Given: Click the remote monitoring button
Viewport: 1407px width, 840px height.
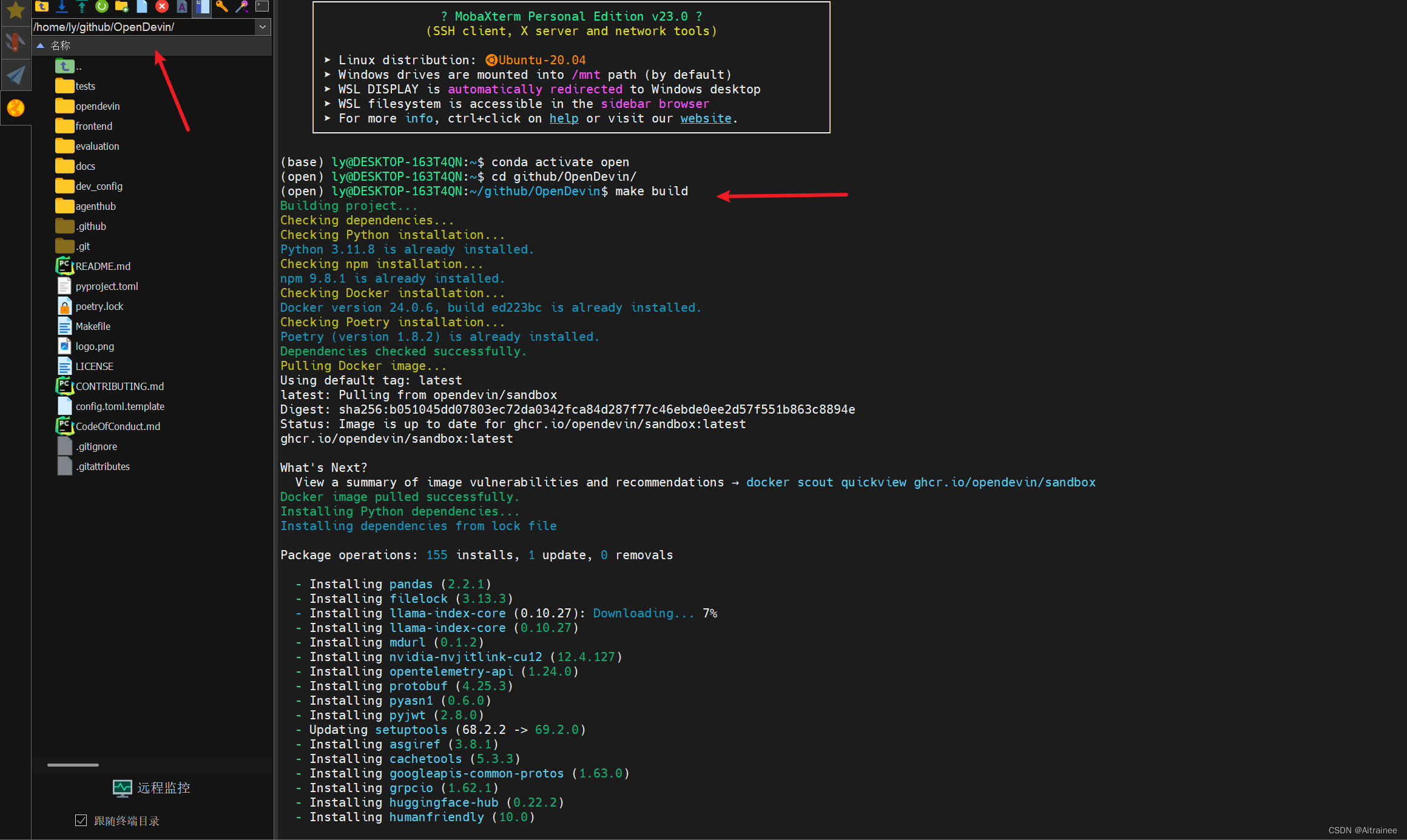Looking at the screenshot, I should click(x=152, y=788).
